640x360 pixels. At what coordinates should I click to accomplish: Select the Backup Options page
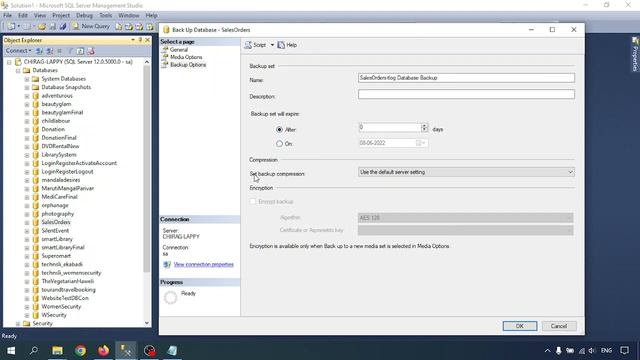point(188,65)
